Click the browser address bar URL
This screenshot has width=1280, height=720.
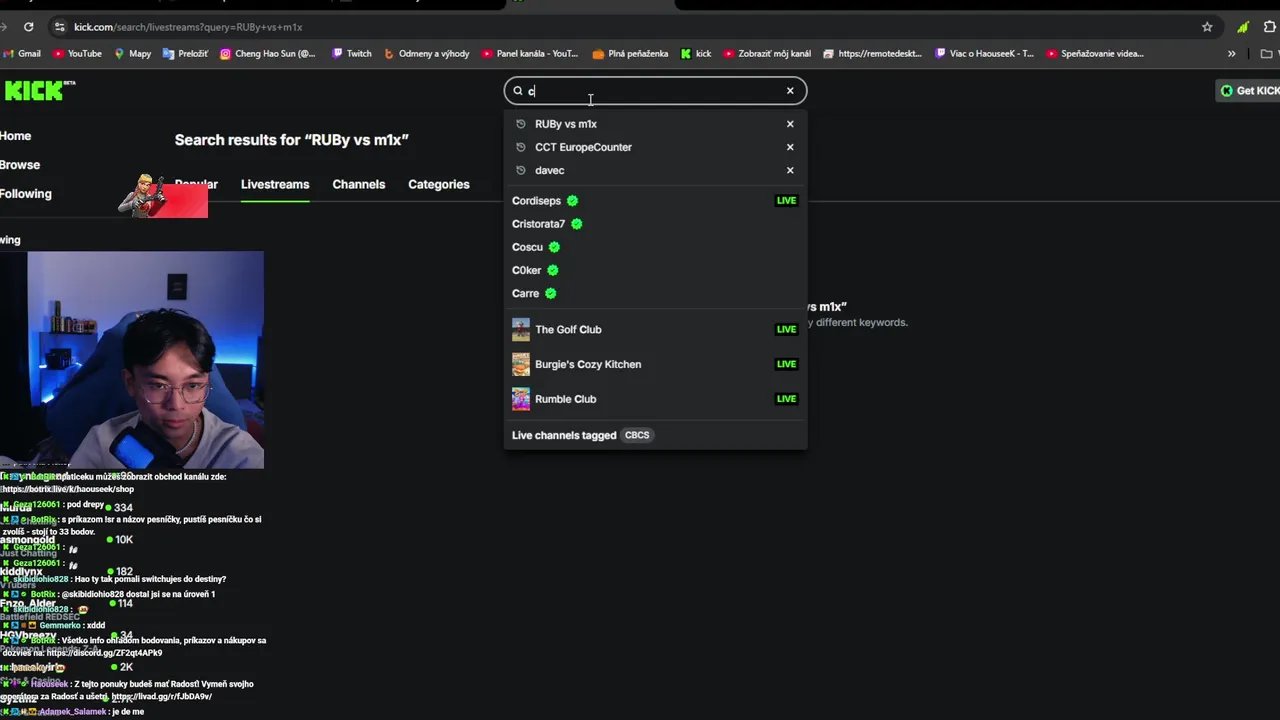click(188, 27)
